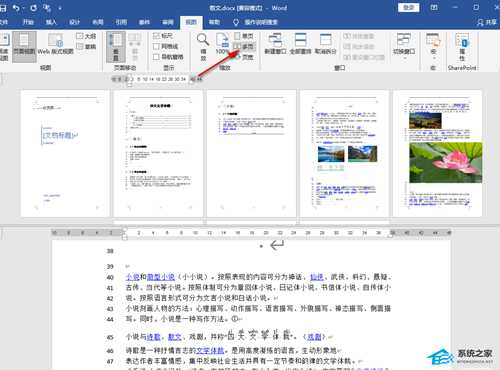This screenshot has height=370, width=500.
Task: Open the (戏剧) hyperlink on line 45
Action: pos(314,337)
